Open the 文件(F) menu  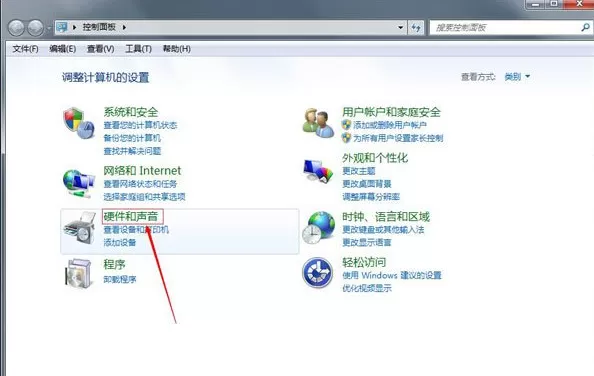[25, 49]
